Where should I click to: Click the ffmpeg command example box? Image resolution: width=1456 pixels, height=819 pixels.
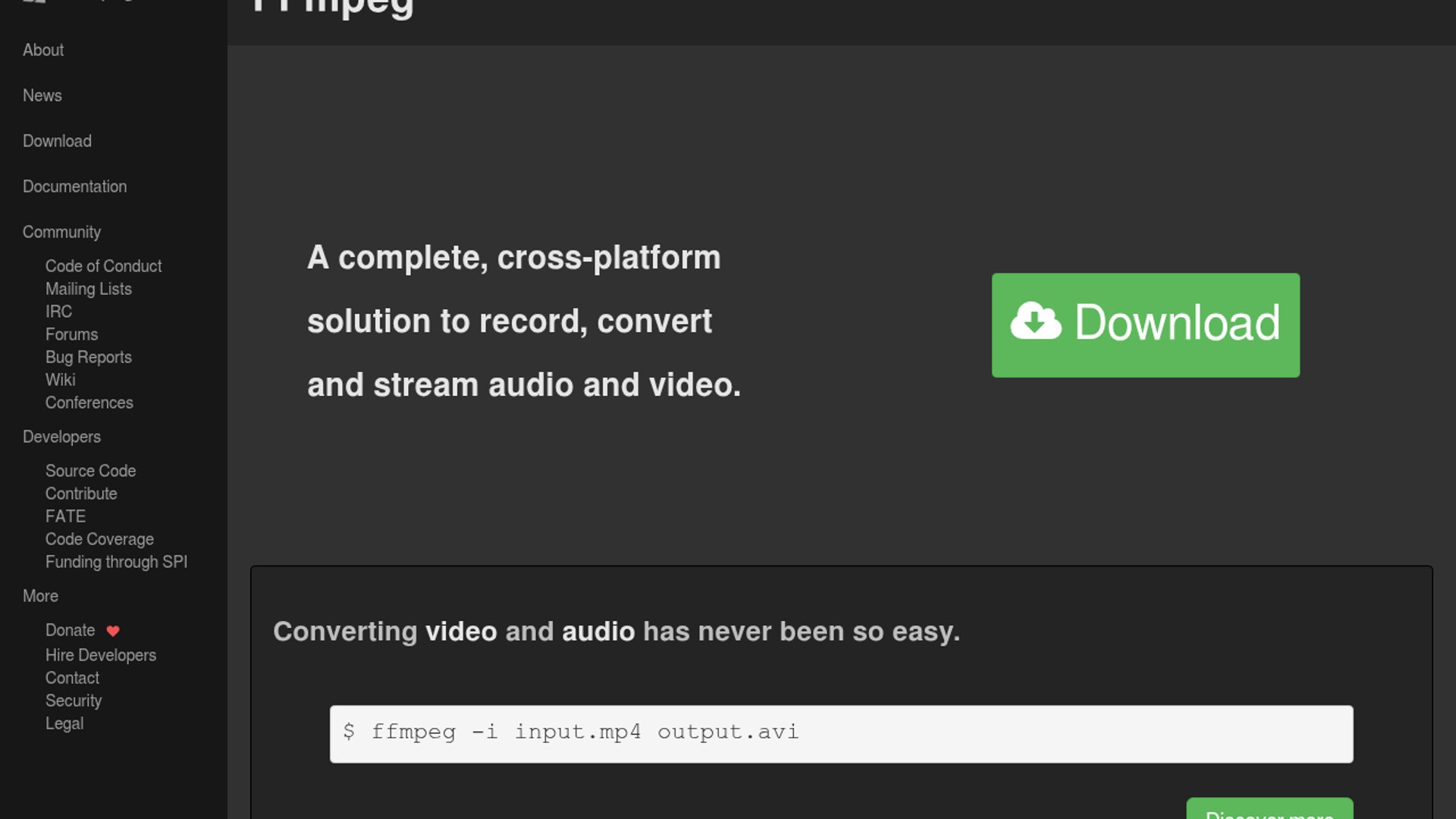(x=840, y=733)
